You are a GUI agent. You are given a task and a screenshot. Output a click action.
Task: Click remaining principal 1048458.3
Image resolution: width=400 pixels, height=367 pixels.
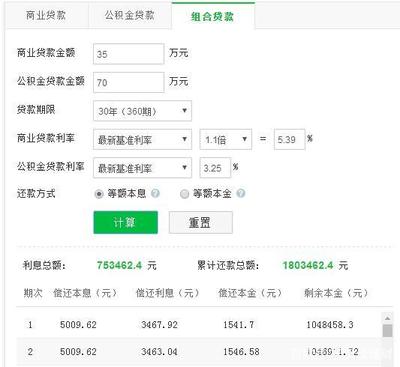click(330, 325)
